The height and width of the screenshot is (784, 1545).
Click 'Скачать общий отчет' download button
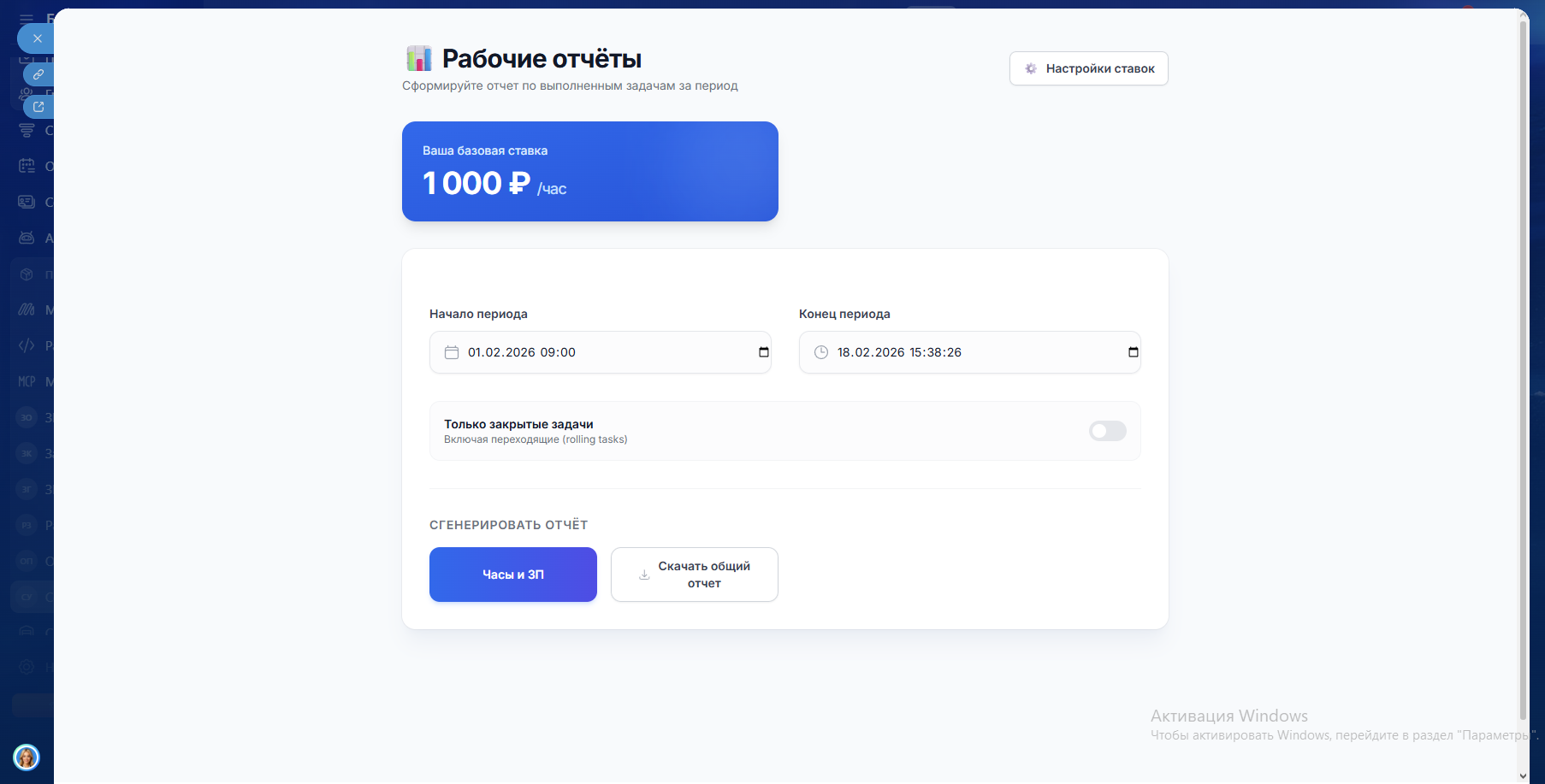[x=694, y=575]
